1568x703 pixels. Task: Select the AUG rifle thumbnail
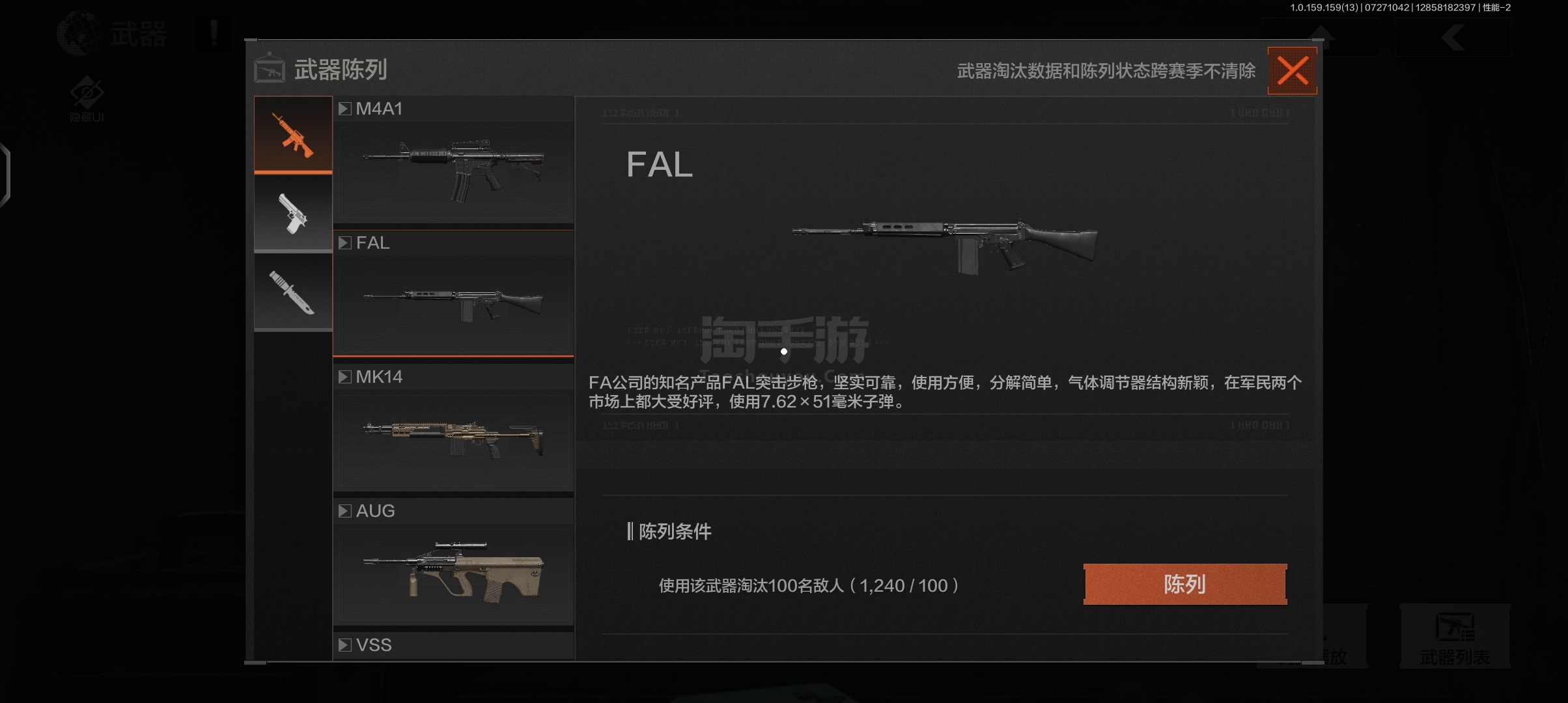coord(453,574)
